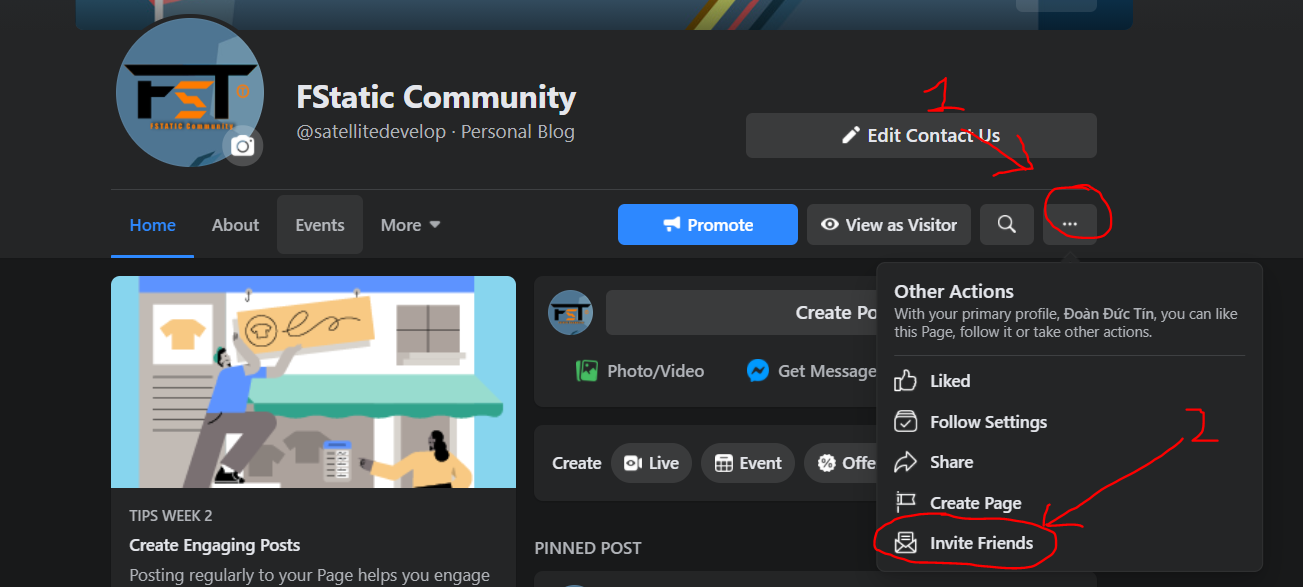Click the pencil icon on Edit Contact Us
Image resolution: width=1303 pixels, height=587 pixels.
coord(851,135)
